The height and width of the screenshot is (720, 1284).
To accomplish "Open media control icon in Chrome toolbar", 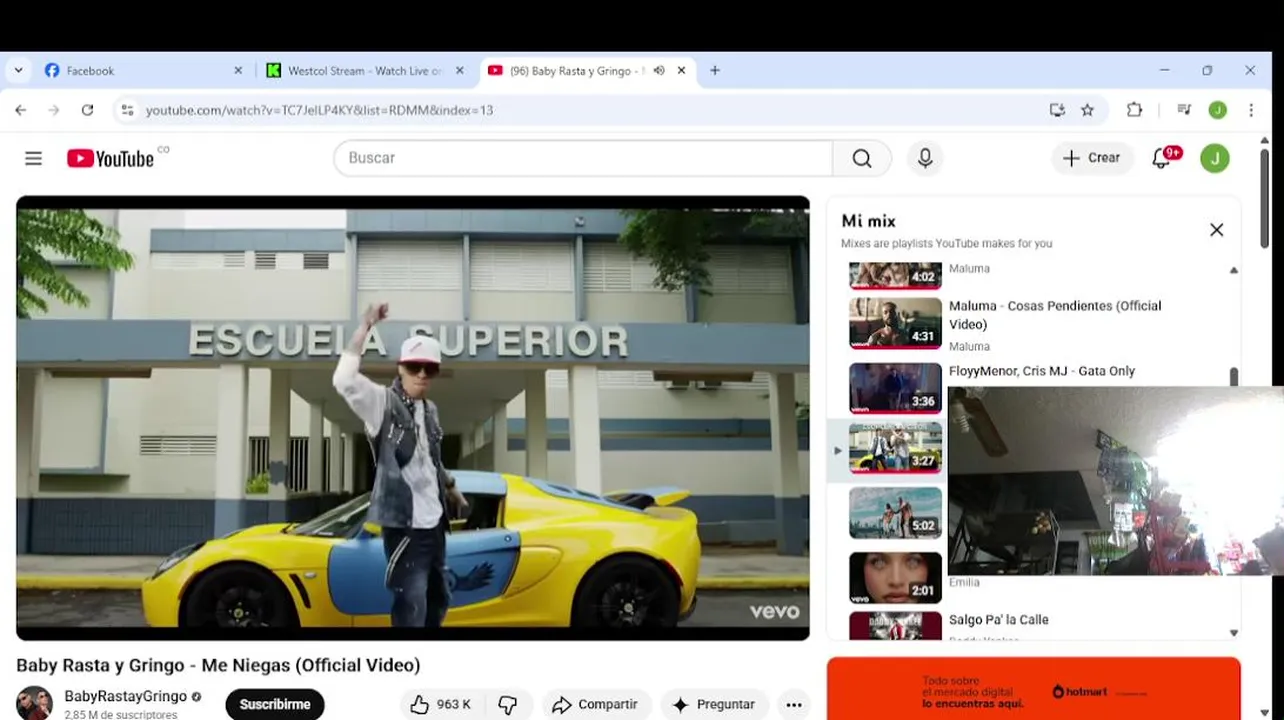I will [1184, 110].
